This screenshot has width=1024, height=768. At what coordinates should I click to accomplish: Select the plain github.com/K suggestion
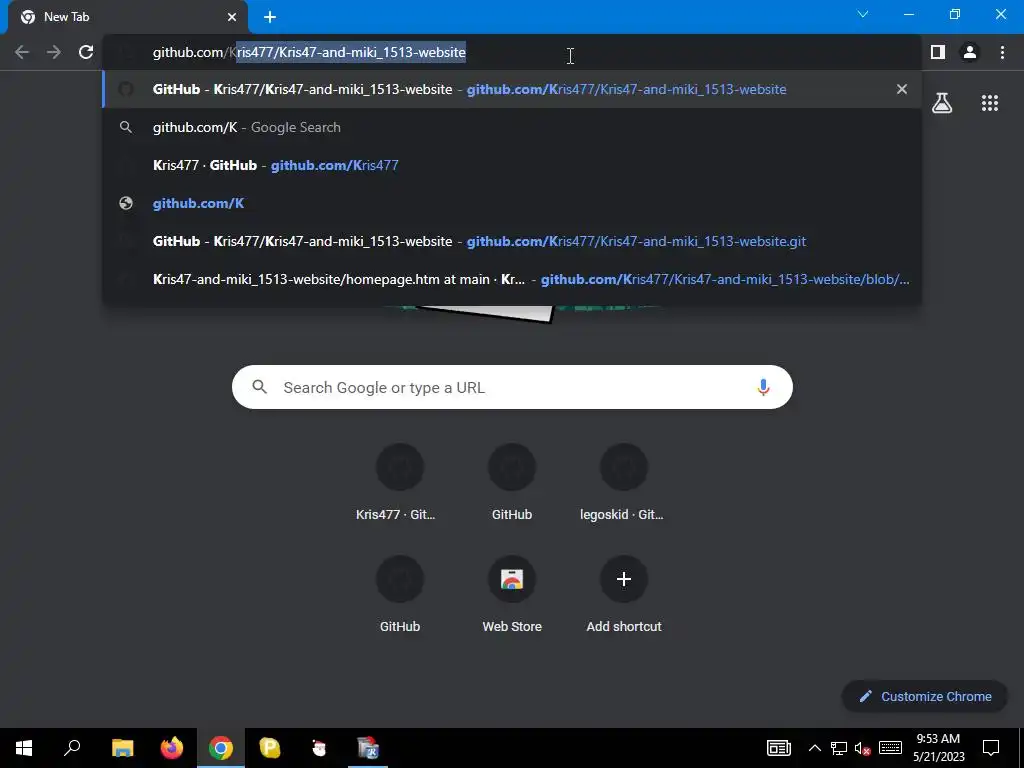(512, 203)
